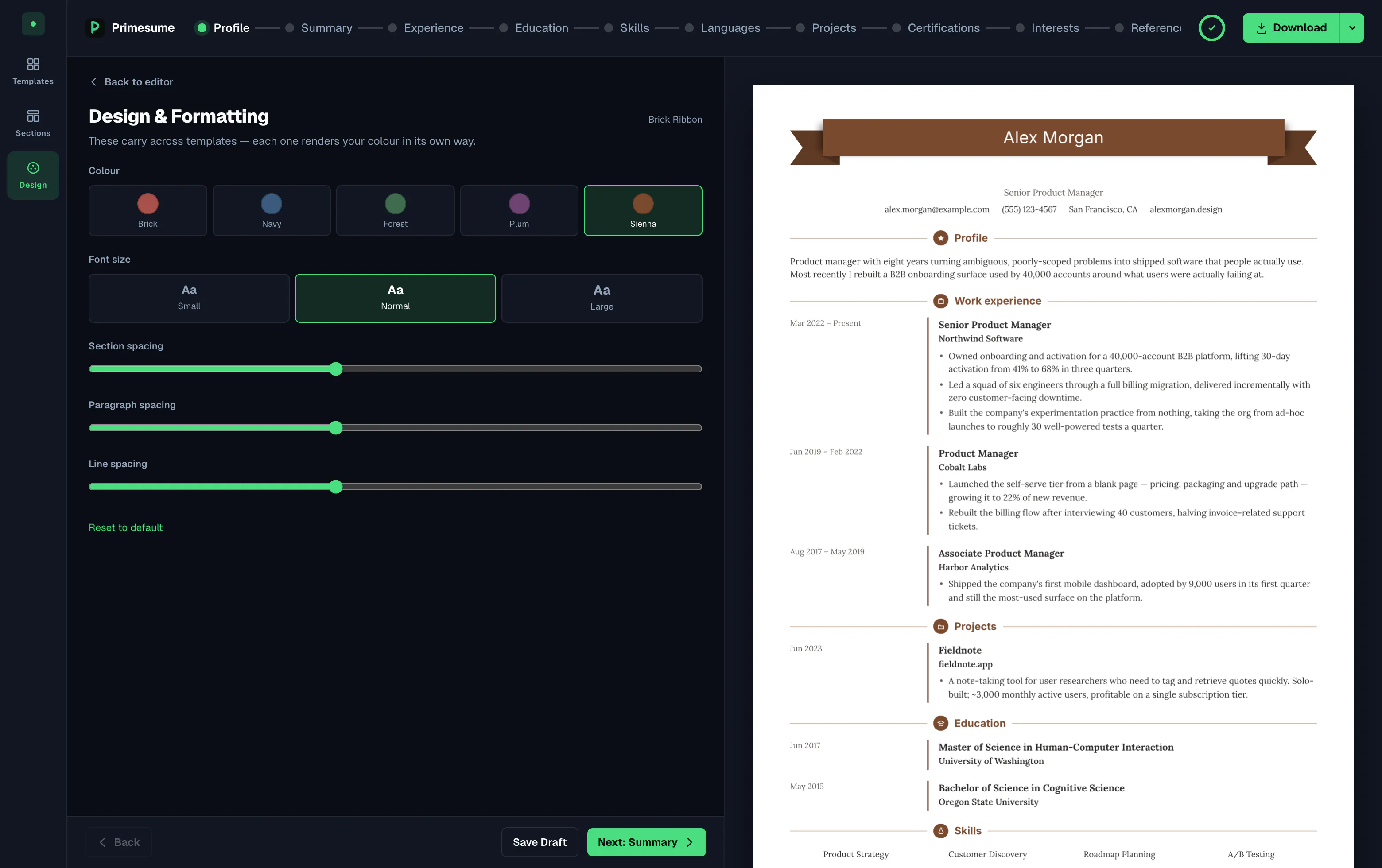Click the Projects folder icon in resume

[x=941, y=627]
